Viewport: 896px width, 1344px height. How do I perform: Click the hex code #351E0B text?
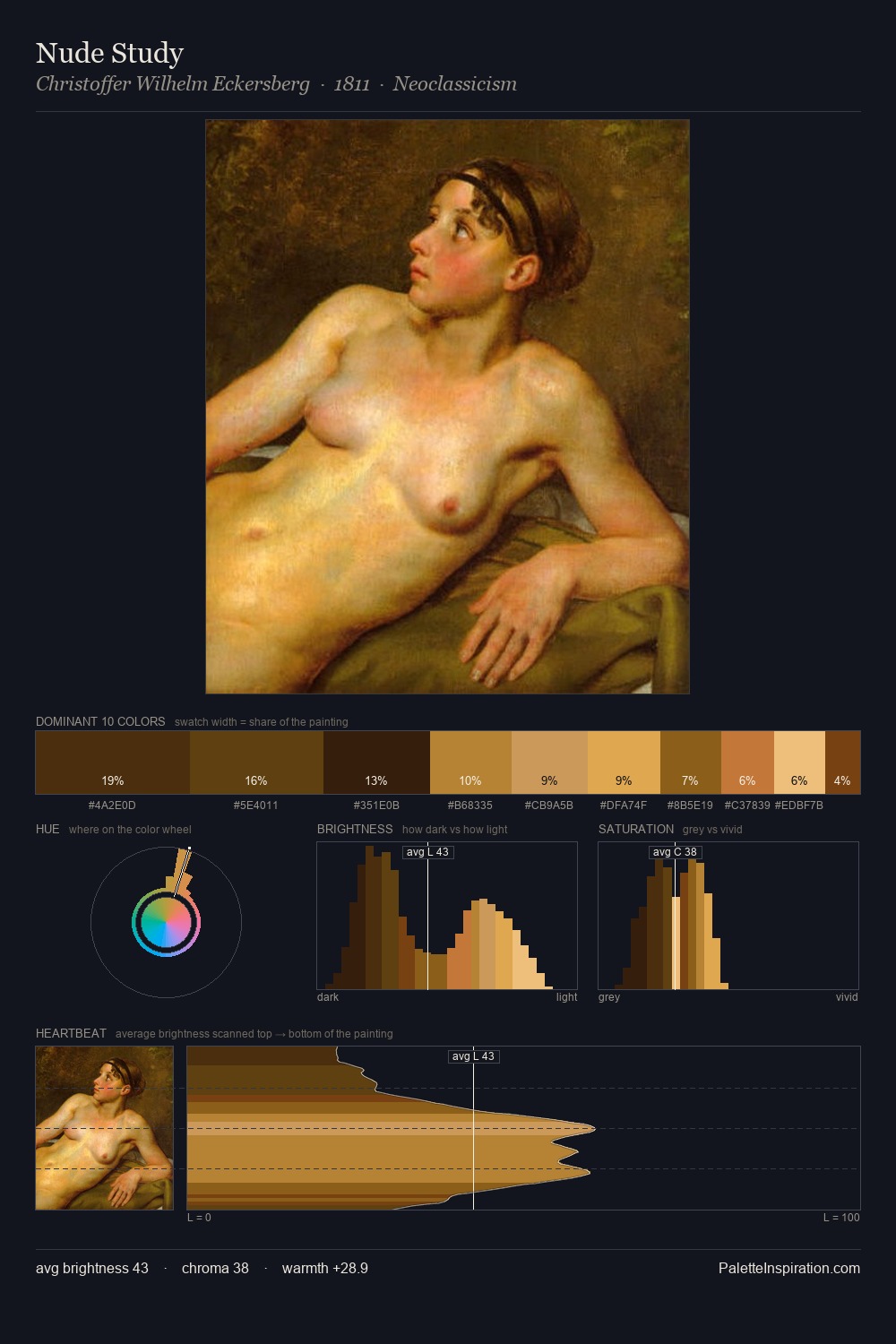click(376, 806)
